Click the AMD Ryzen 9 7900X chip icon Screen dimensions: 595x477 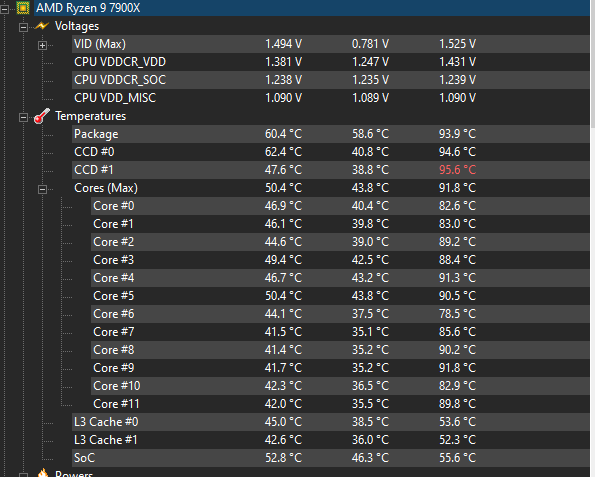(x=23, y=8)
